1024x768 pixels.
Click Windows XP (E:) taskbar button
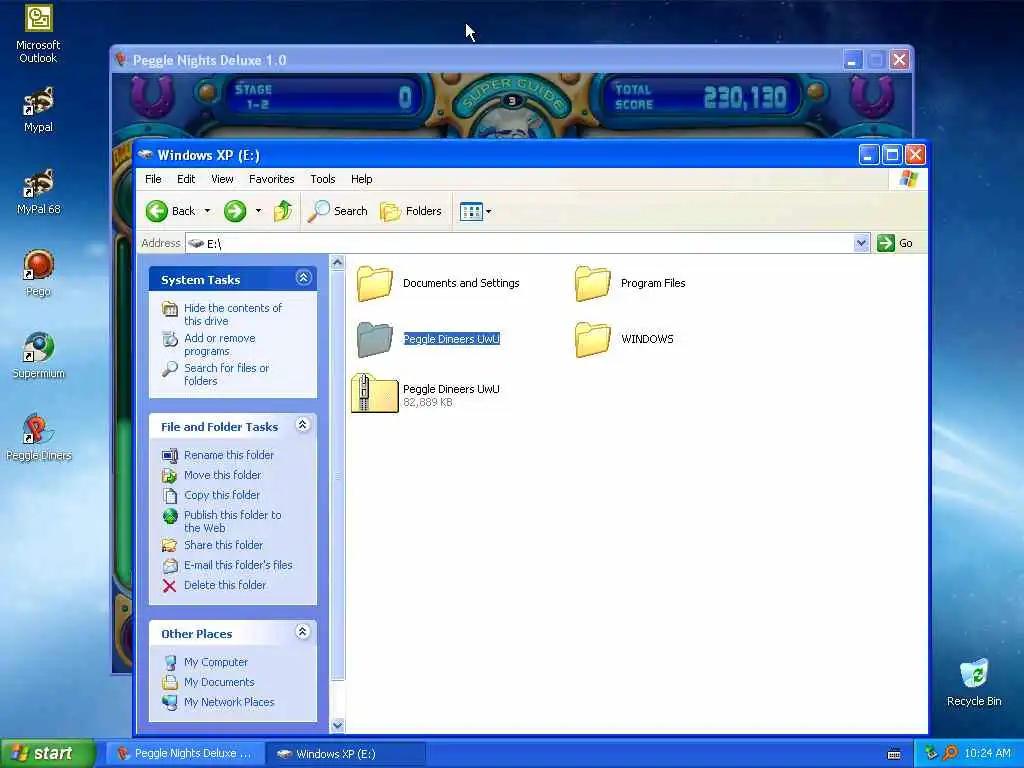click(346, 754)
